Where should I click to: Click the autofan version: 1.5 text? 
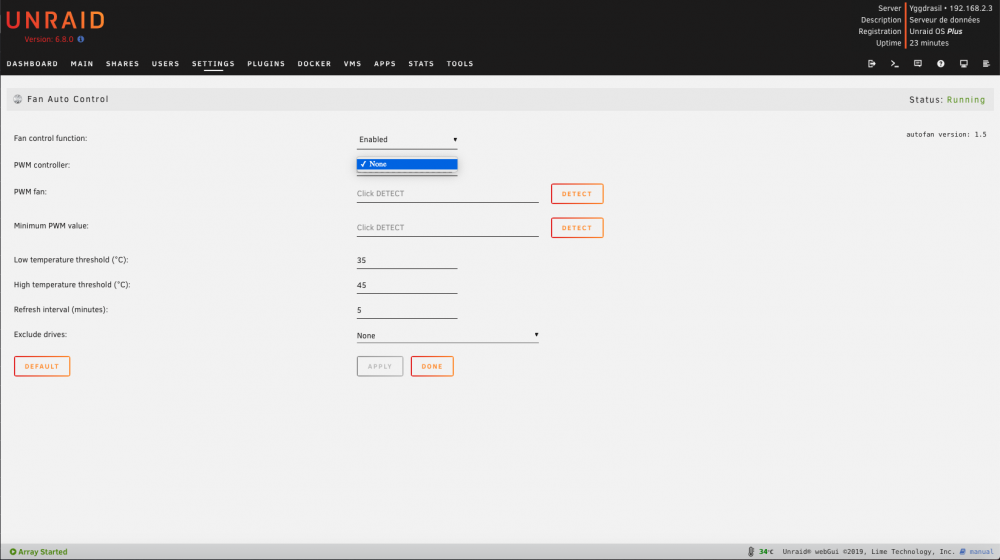pos(946,135)
